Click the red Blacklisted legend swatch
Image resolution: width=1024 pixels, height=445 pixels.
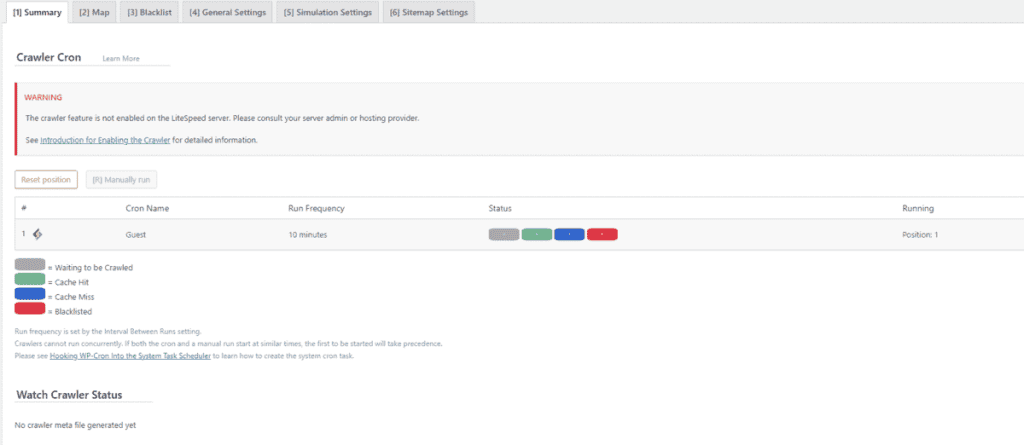pyautogui.click(x=29, y=308)
